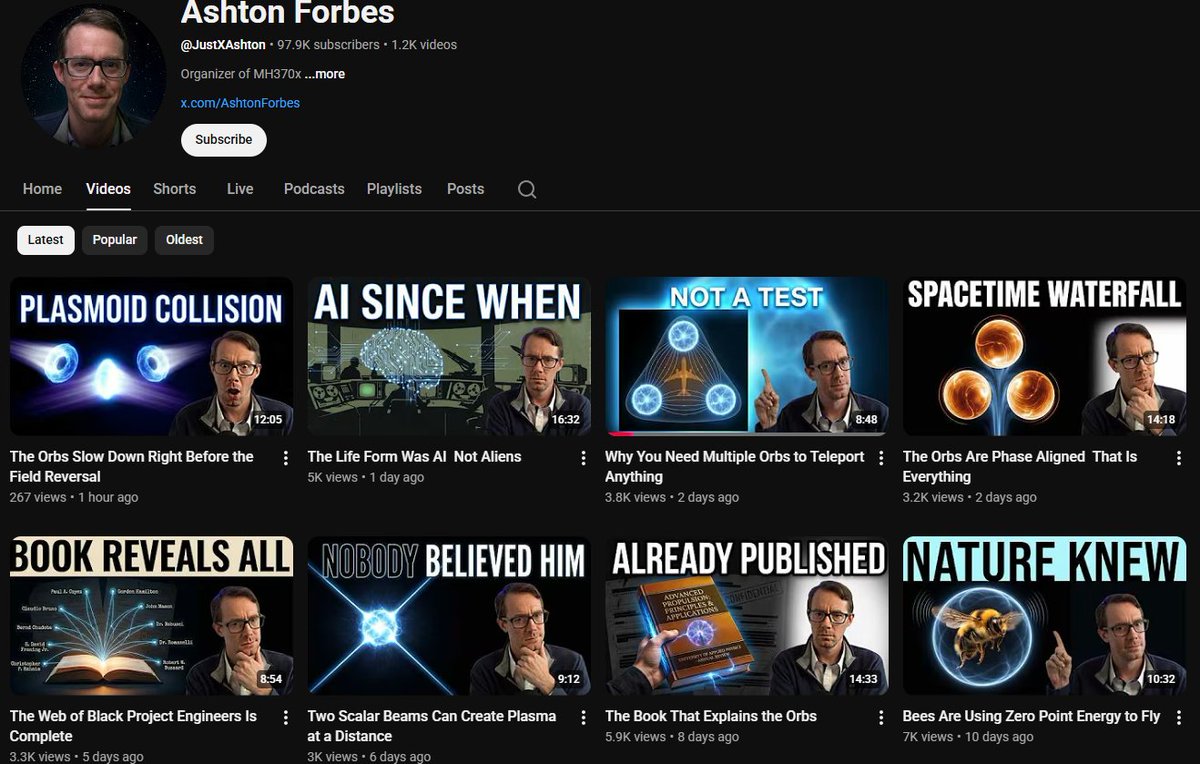
Task: Select the Latest sort filter
Action: pyautogui.click(x=46, y=240)
